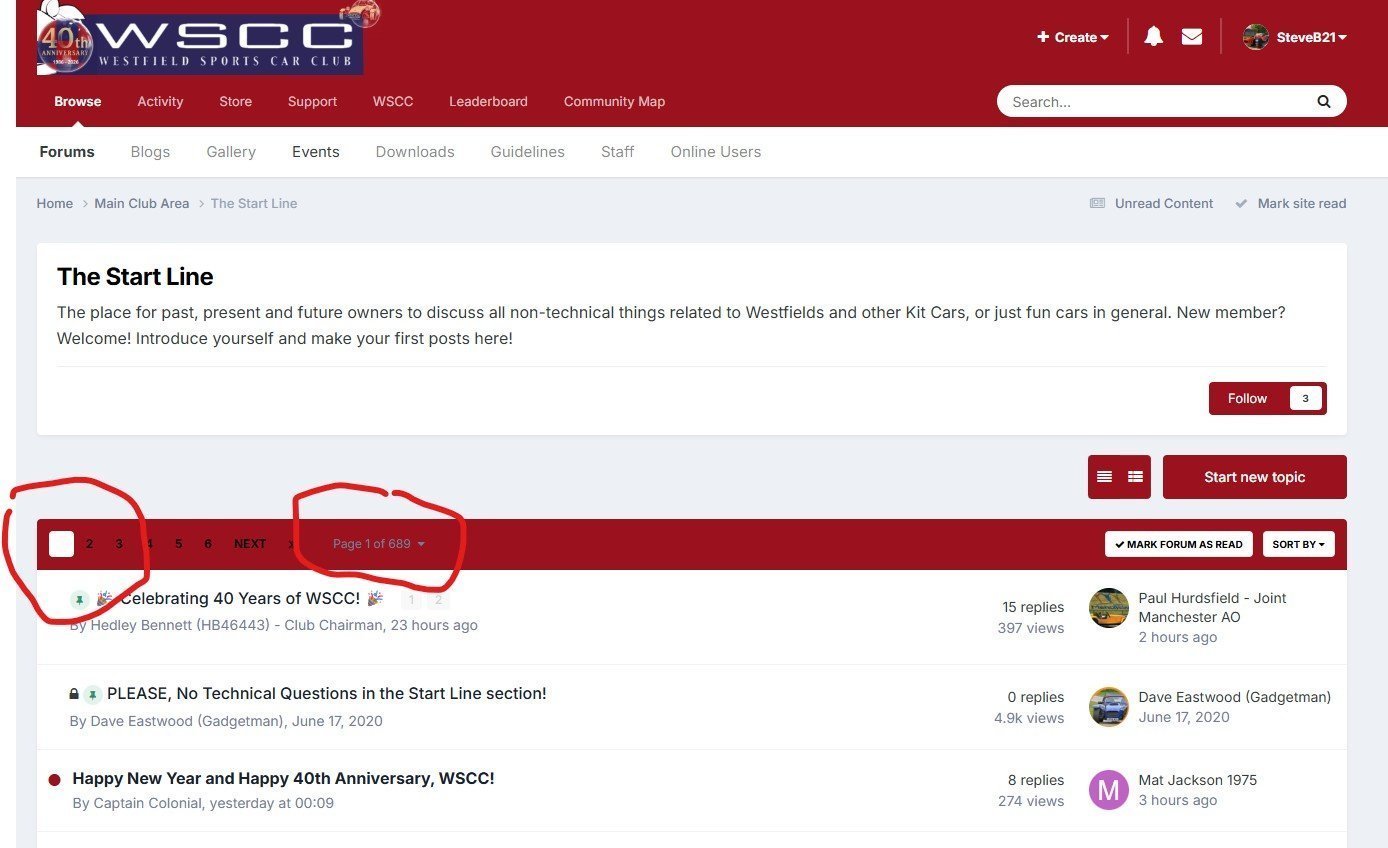Mark forum as read

(x=1179, y=544)
